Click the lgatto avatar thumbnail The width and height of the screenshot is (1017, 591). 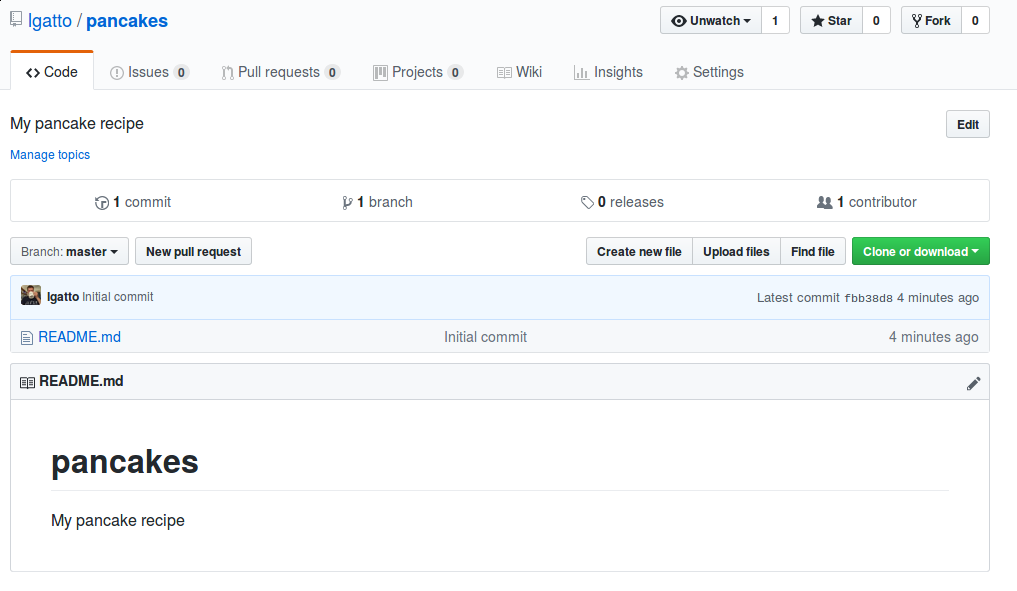pyautogui.click(x=30, y=296)
